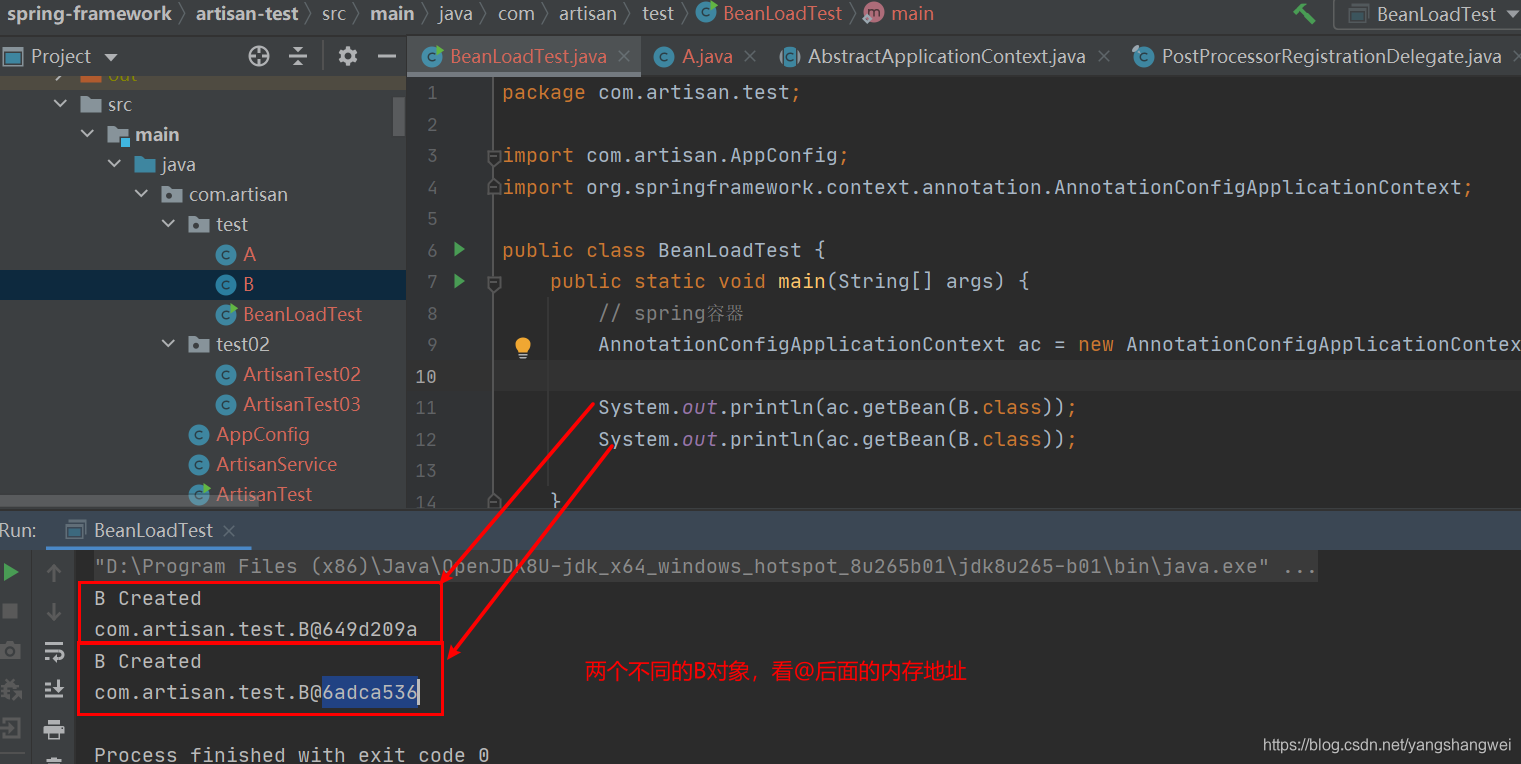Click the java.exe command line in console
Screen dimensions: 1521x764
[x=706, y=566]
